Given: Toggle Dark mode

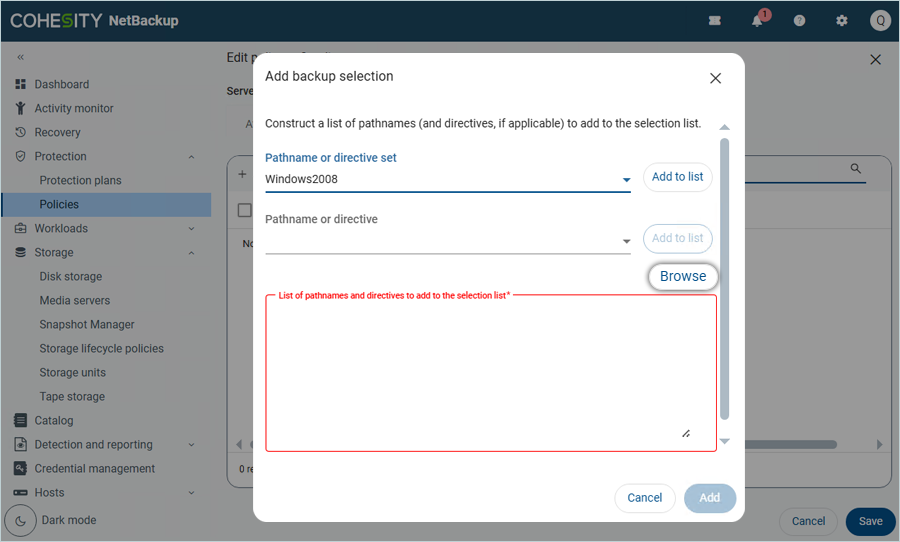Looking at the screenshot, I should [x=20, y=520].
